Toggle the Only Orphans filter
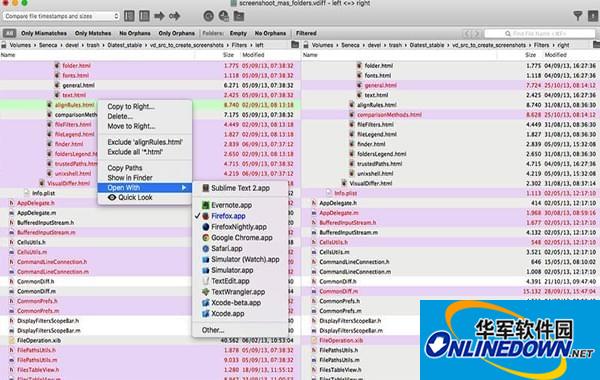600x380 pixels. (x=176, y=33)
